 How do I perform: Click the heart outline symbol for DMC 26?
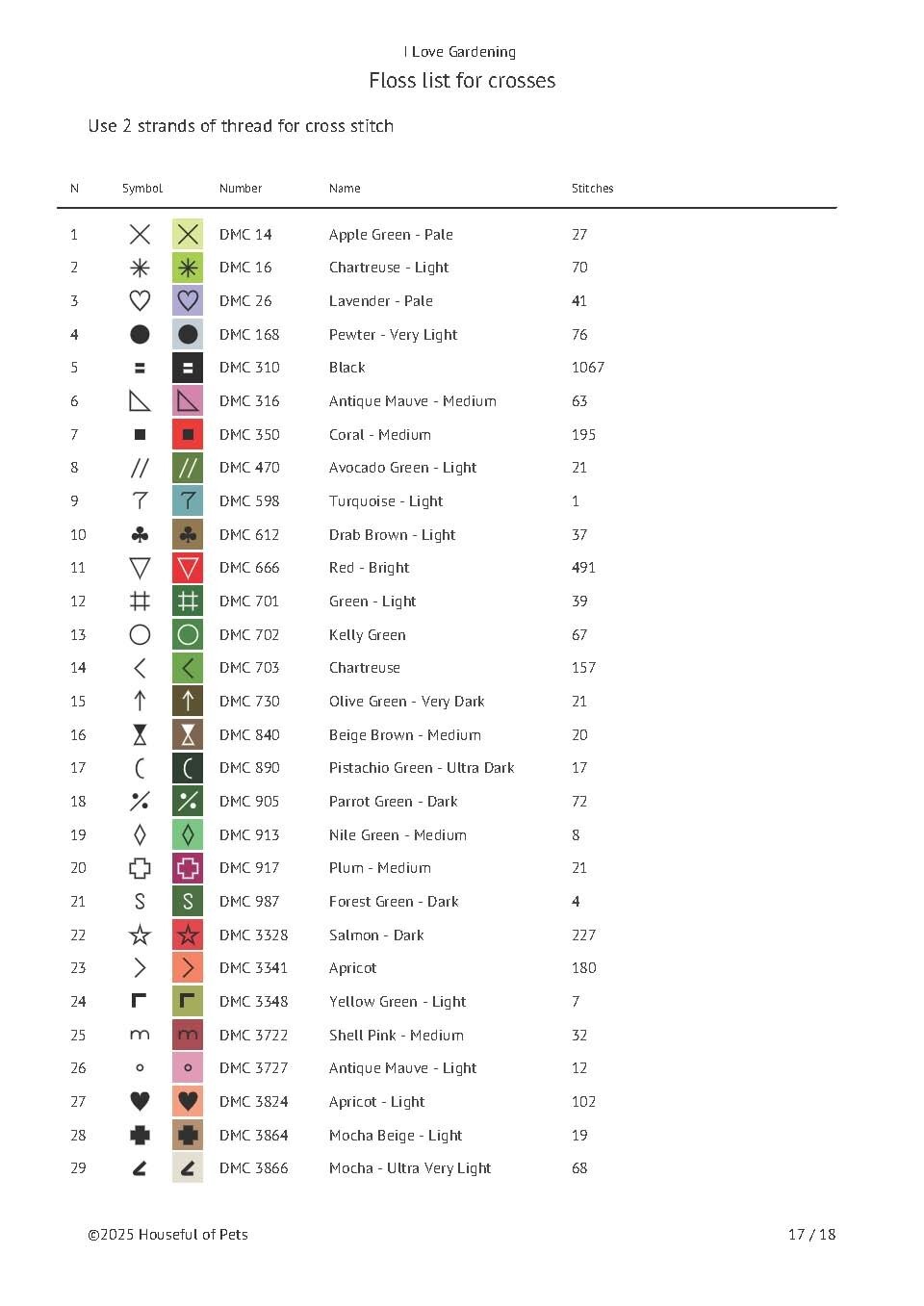pos(140,301)
